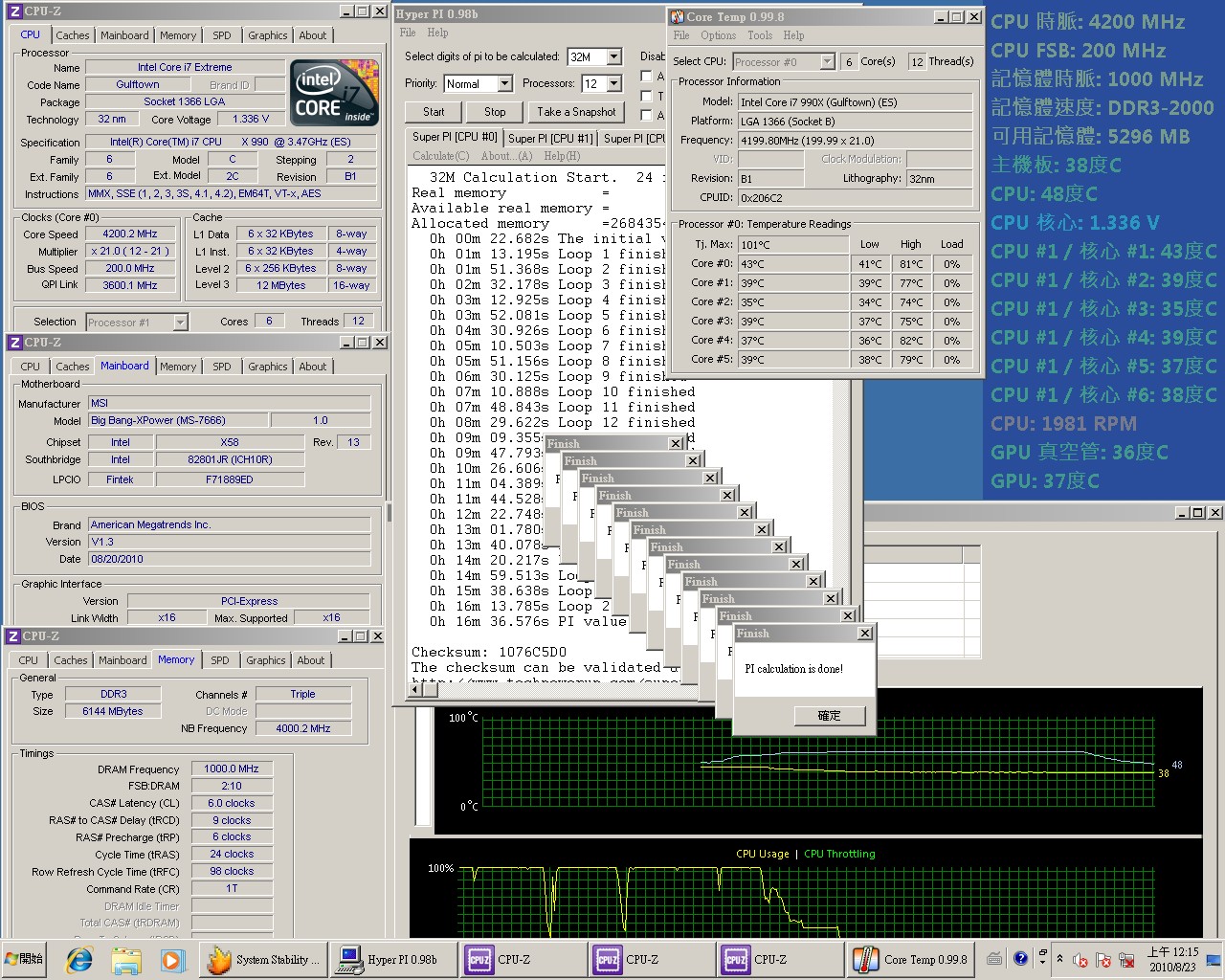Image resolution: width=1225 pixels, height=980 pixels.
Task: Open Windows Media Player taskbar icon
Action: point(172,959)
